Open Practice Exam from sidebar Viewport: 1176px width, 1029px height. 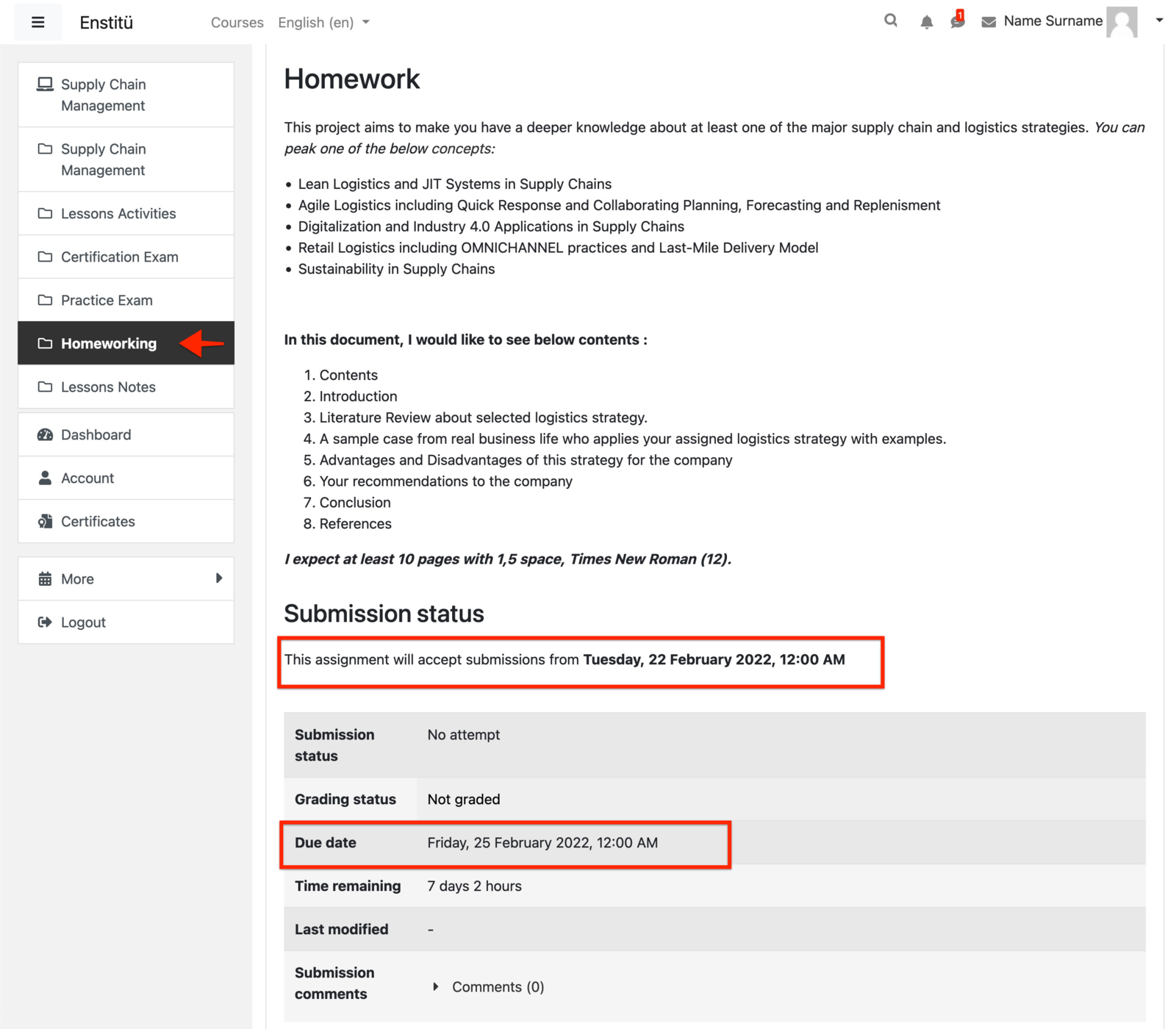tap(107, 300)
